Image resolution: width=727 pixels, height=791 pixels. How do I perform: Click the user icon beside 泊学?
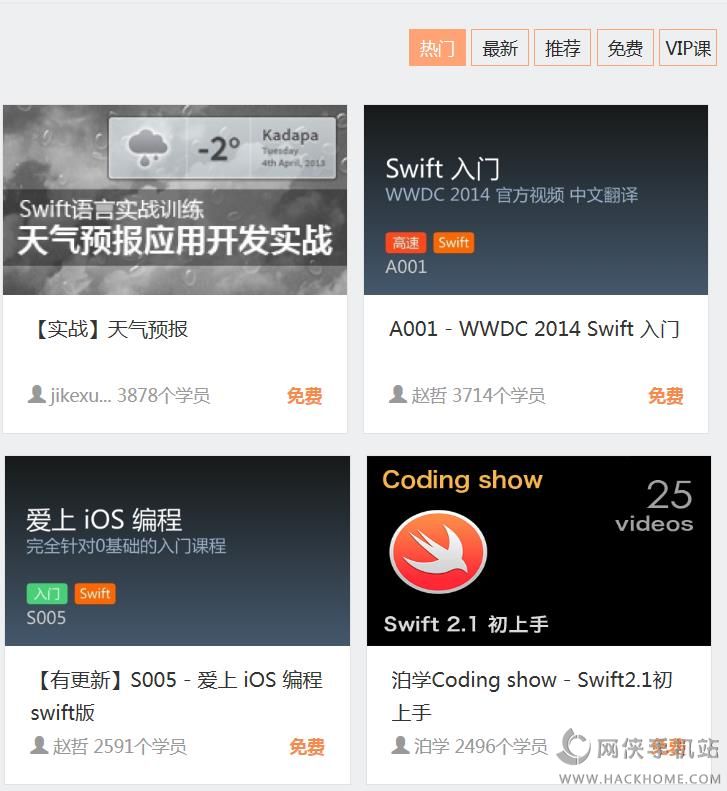point(400,745)
